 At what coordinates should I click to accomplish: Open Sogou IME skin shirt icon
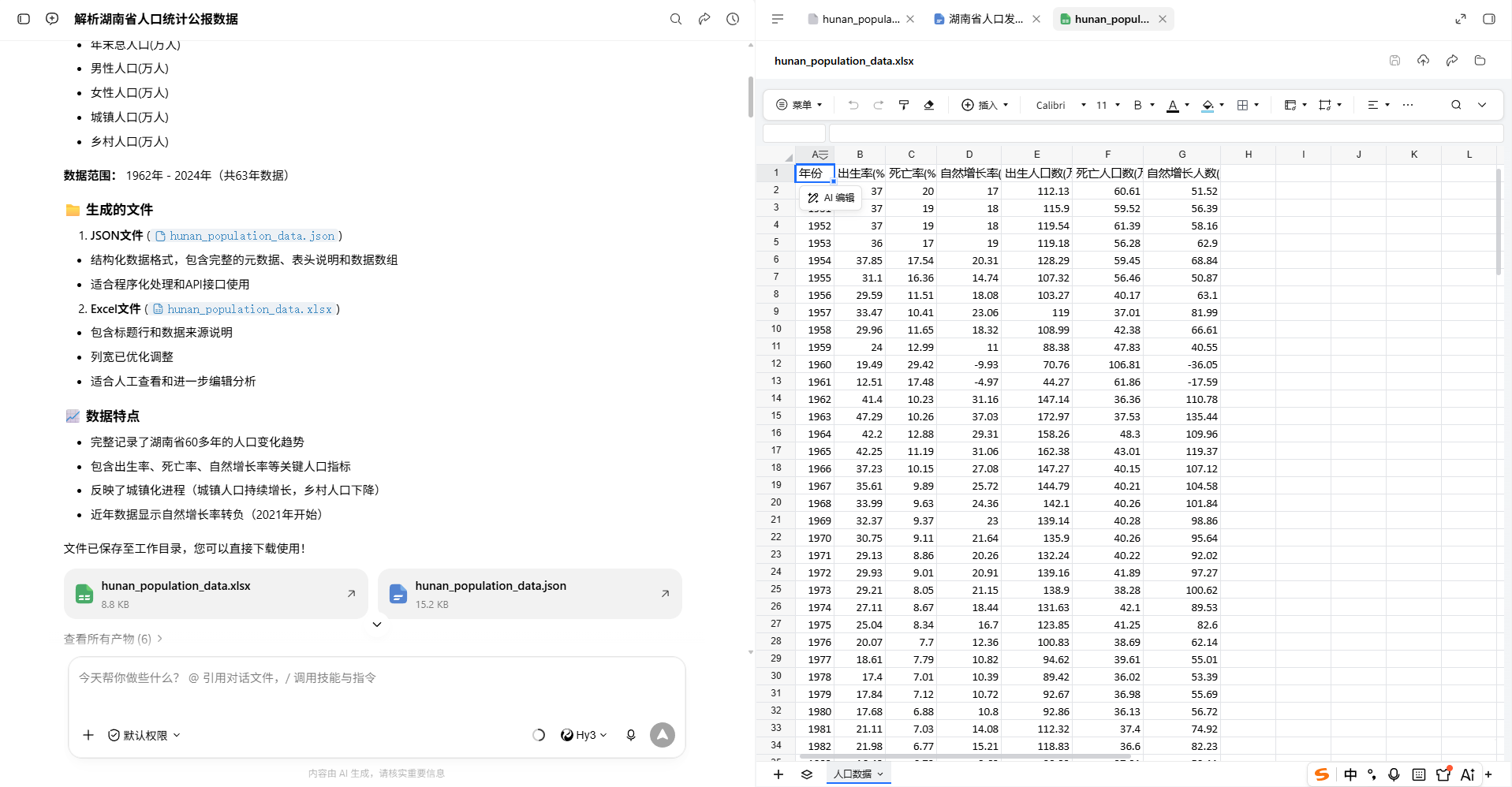[x=1443, y=774]
